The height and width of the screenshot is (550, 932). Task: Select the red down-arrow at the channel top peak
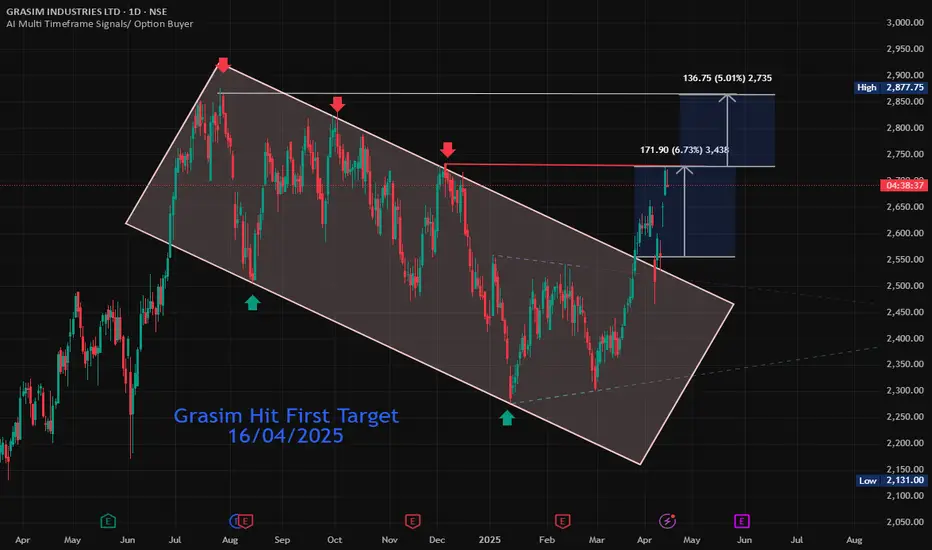click(x=223, y=65)
